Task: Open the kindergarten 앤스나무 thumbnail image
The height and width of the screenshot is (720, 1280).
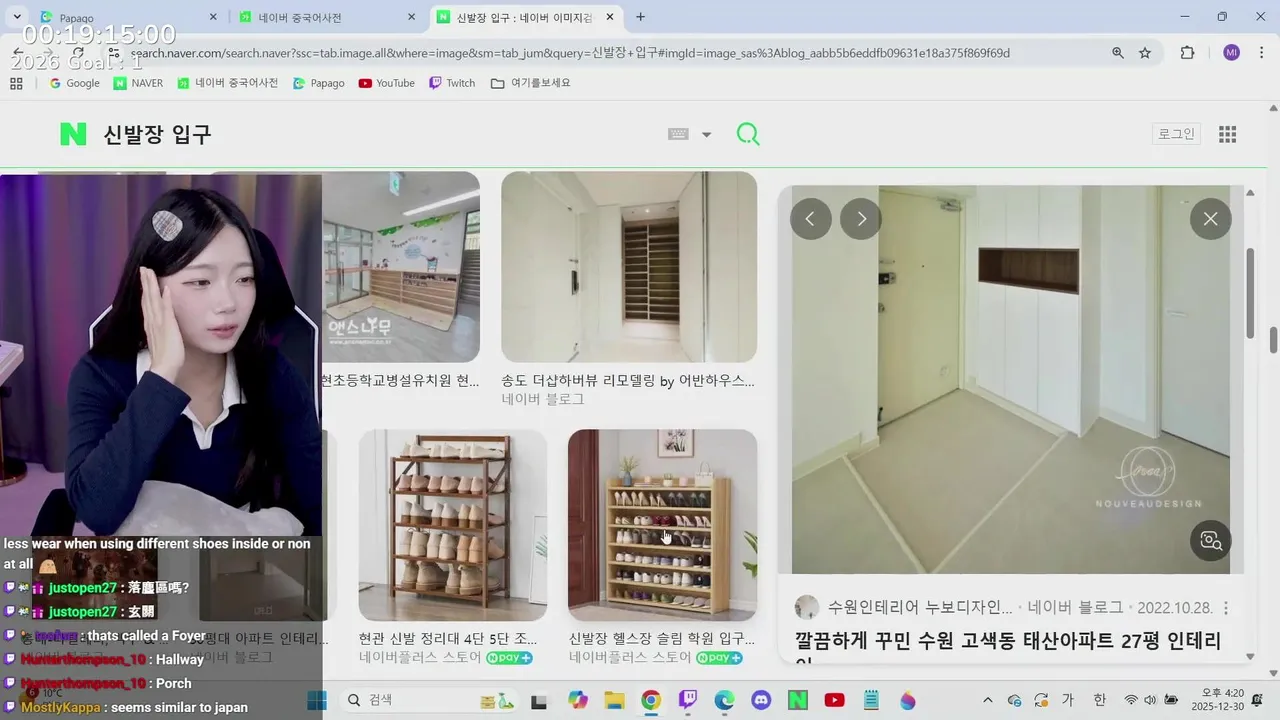Action: 401,267
